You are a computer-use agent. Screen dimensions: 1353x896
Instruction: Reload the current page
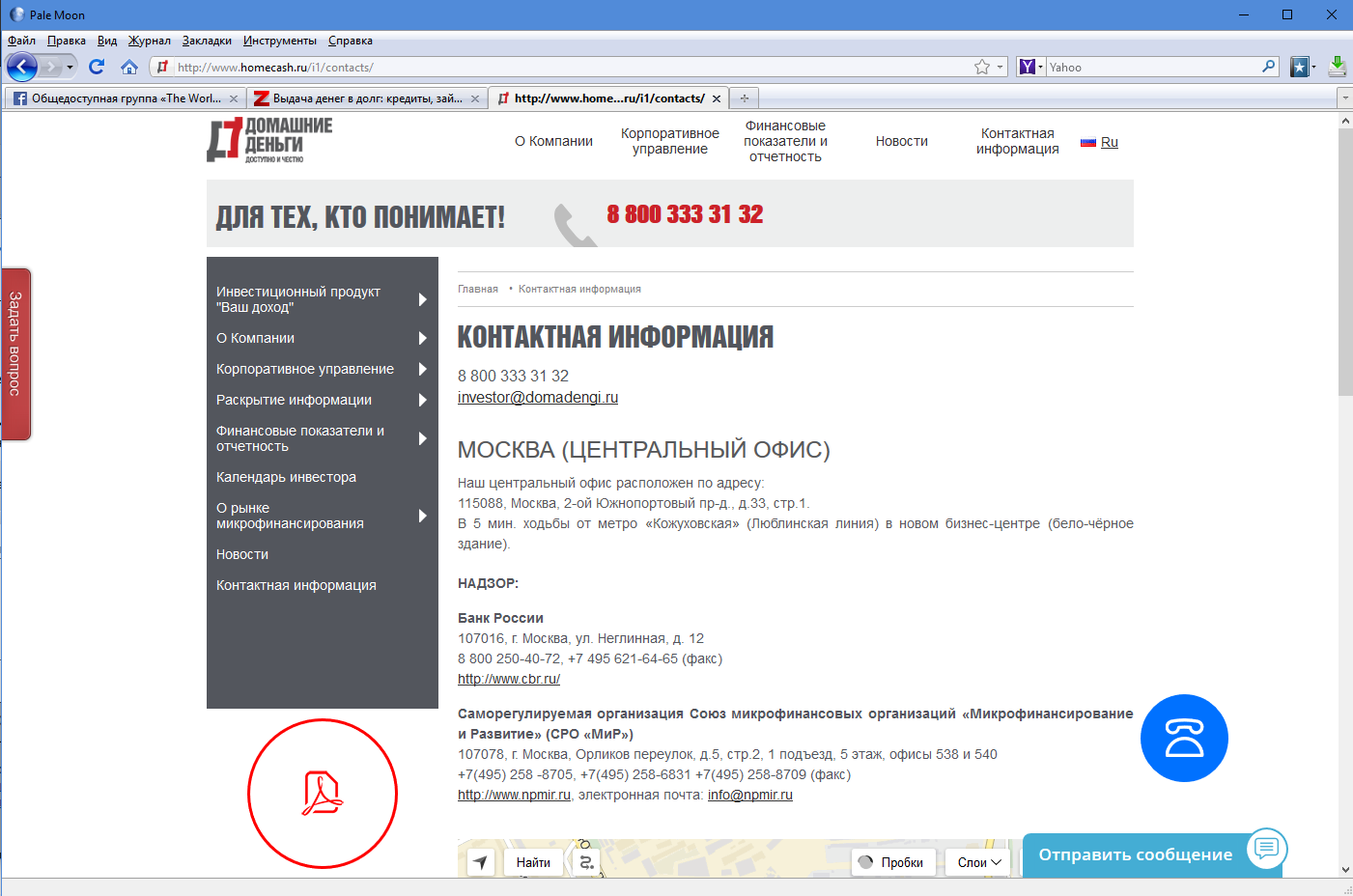tap(96, 67)
